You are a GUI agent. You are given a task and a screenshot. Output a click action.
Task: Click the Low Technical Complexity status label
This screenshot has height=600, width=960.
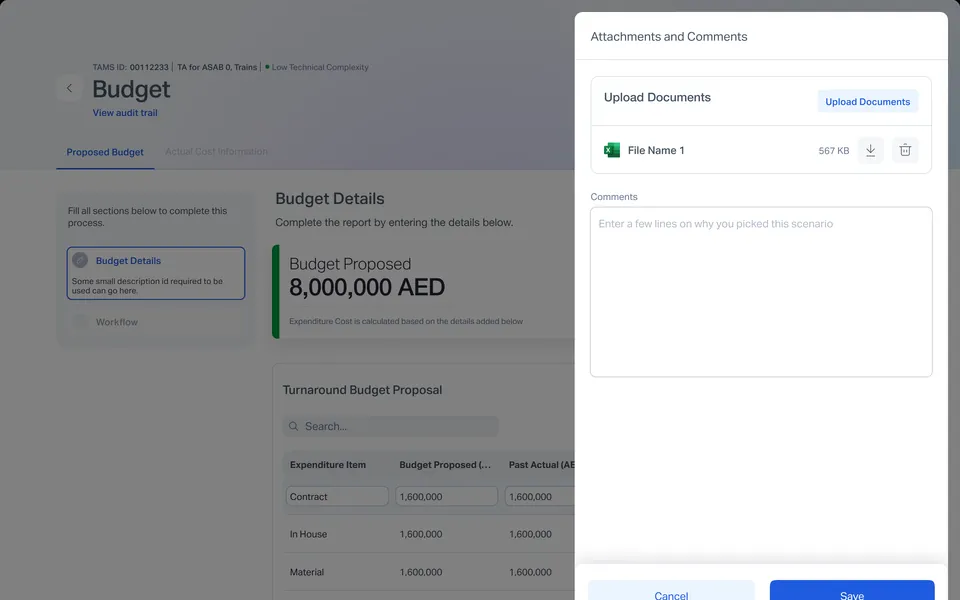[x=320, y=67]
